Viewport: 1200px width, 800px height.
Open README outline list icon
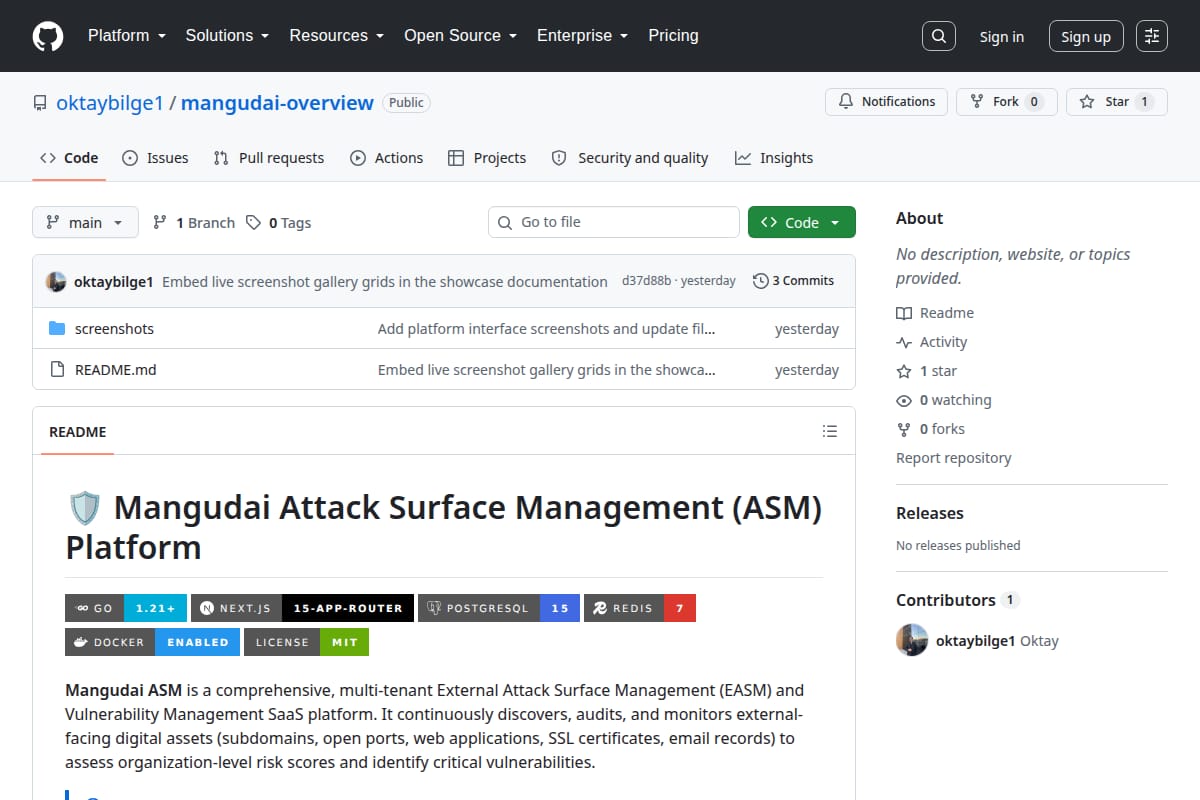[x=829, y=432]
